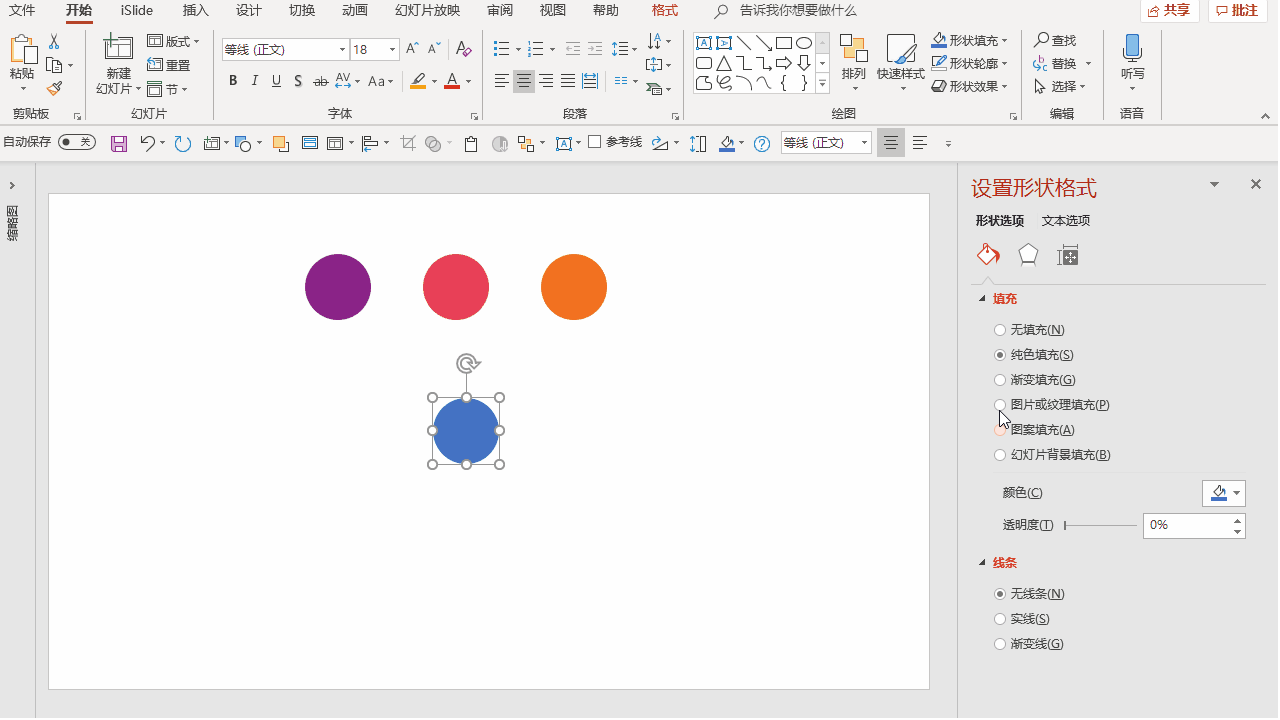The width and height of the screenshot is (1280, 720).
Task: Open the Effects pentagon icon tab
Action: pyautogui.click(x=1028, y=256)
